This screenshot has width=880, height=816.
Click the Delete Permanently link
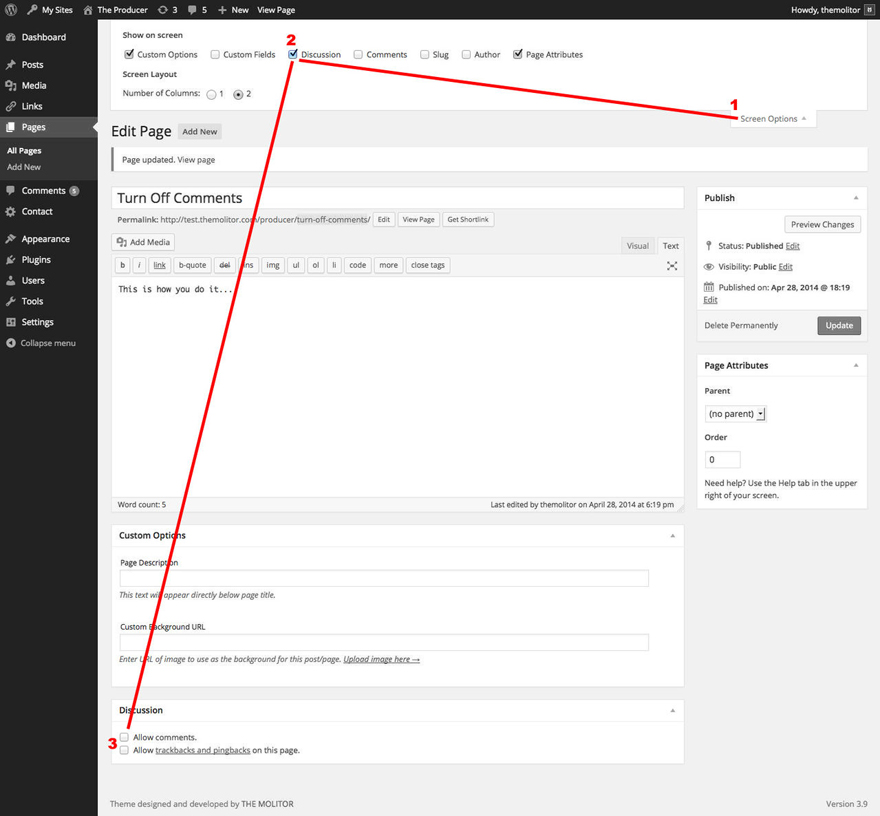tap(741, 326)
